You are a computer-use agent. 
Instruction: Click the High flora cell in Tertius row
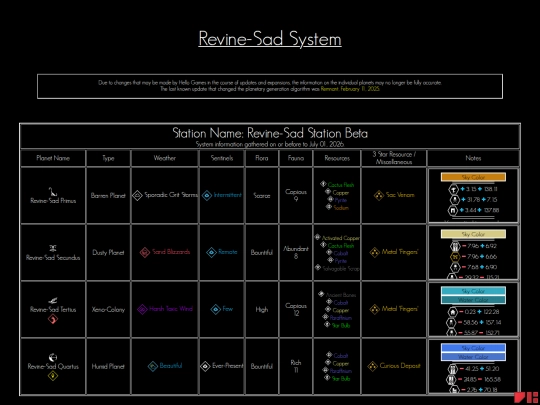click(262, 310)
